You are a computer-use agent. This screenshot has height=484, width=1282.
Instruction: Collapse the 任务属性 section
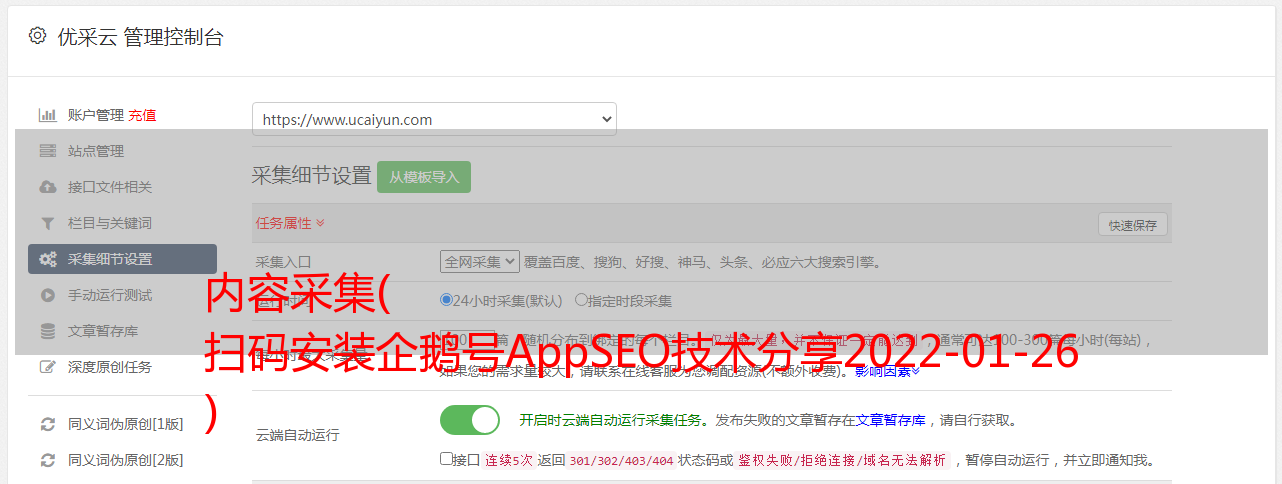coord(291,222)
